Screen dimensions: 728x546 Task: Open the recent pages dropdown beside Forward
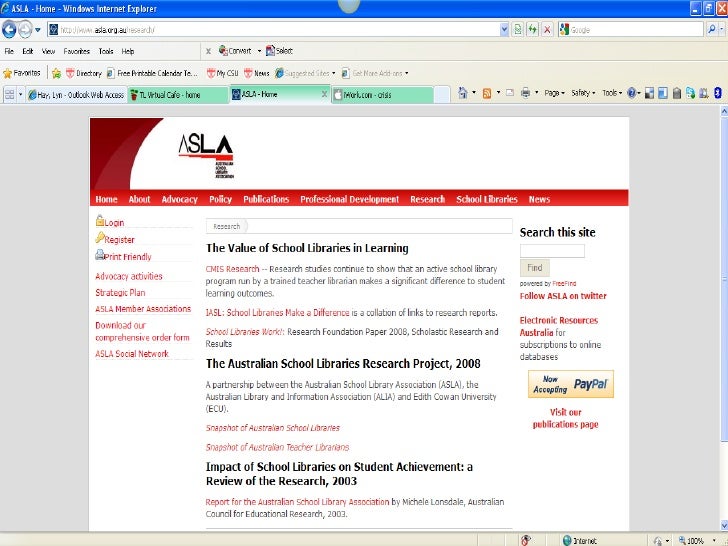pos(38,30)
